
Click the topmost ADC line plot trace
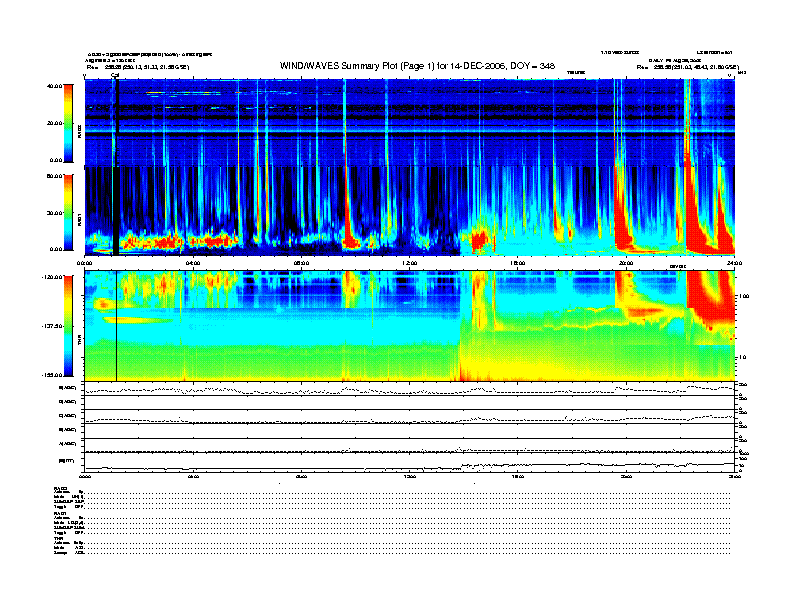tap(410, 390)
